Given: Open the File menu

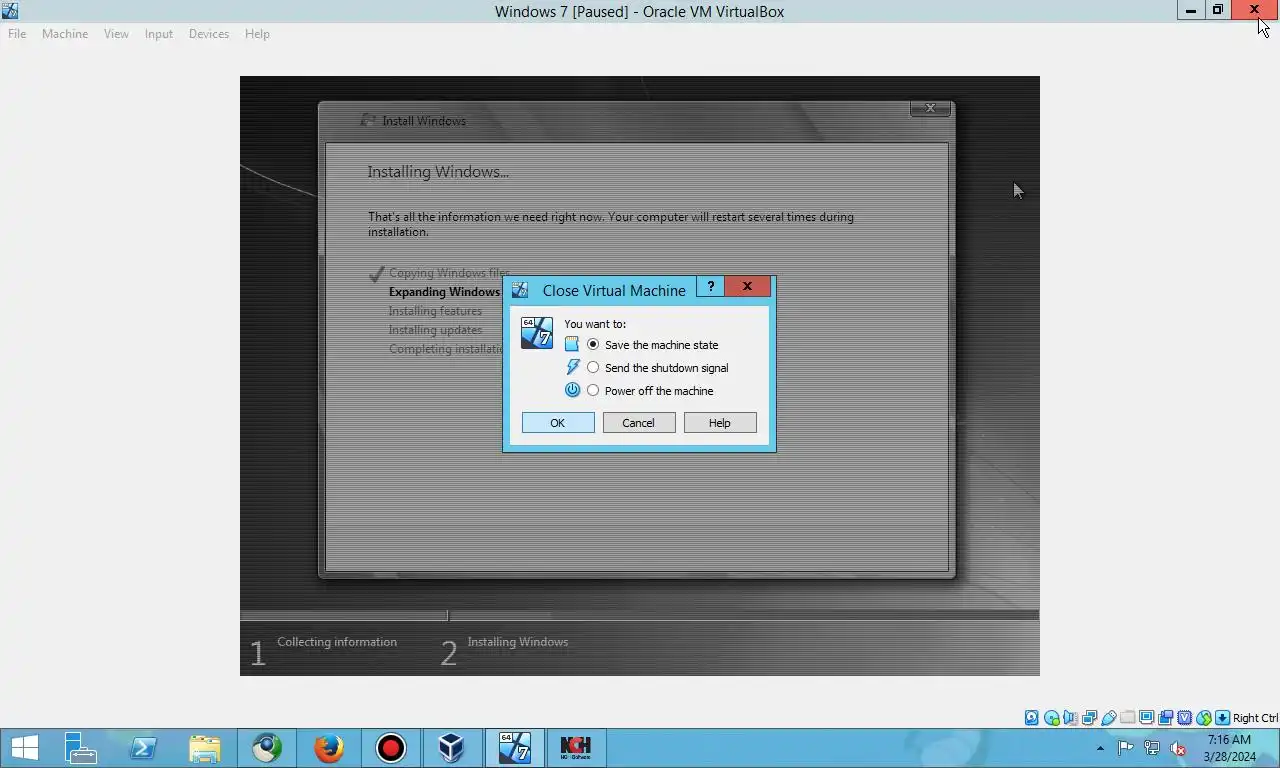Looking at the screenshot, I should (17, 33).
